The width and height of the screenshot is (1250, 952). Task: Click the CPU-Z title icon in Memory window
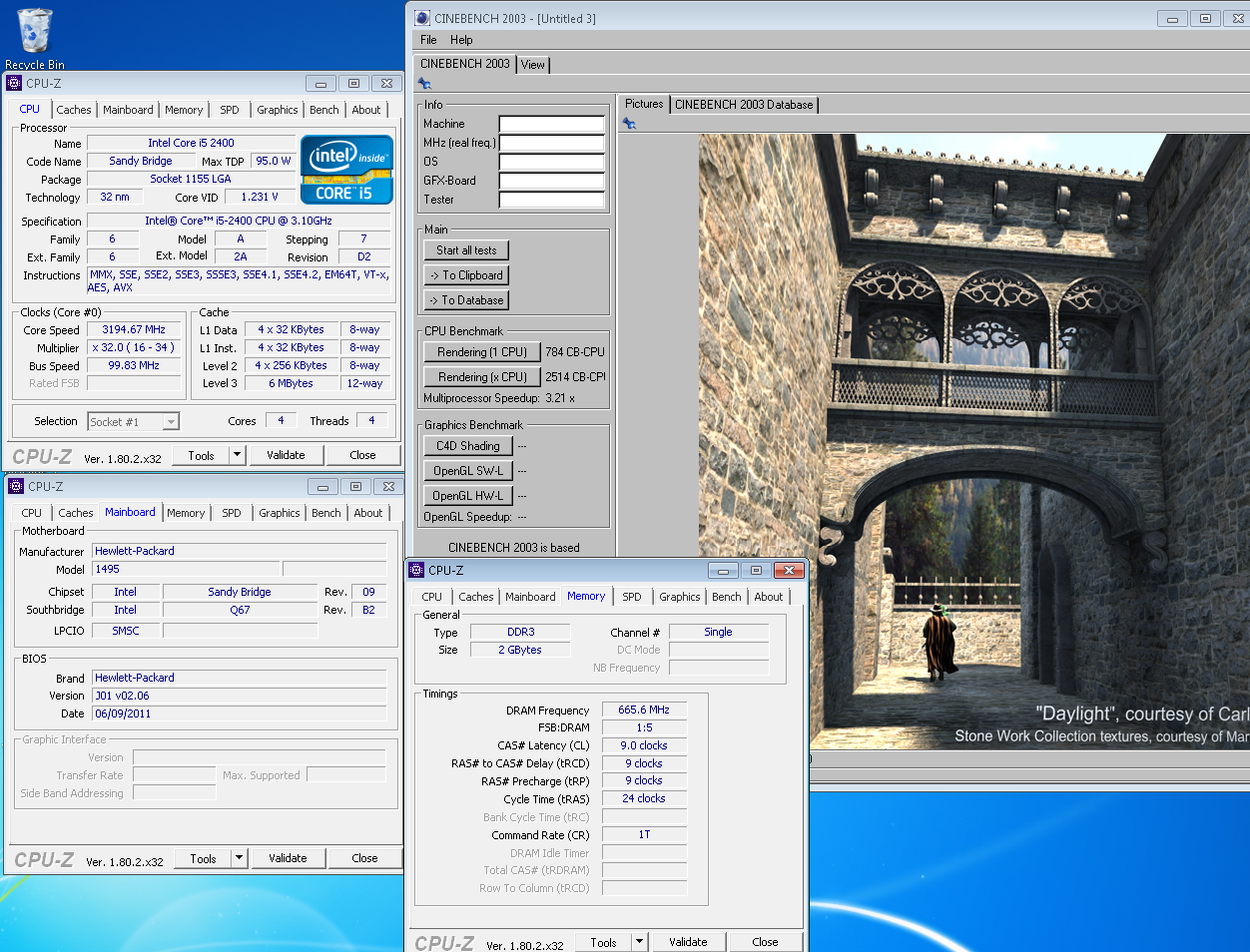coord(417,570)
